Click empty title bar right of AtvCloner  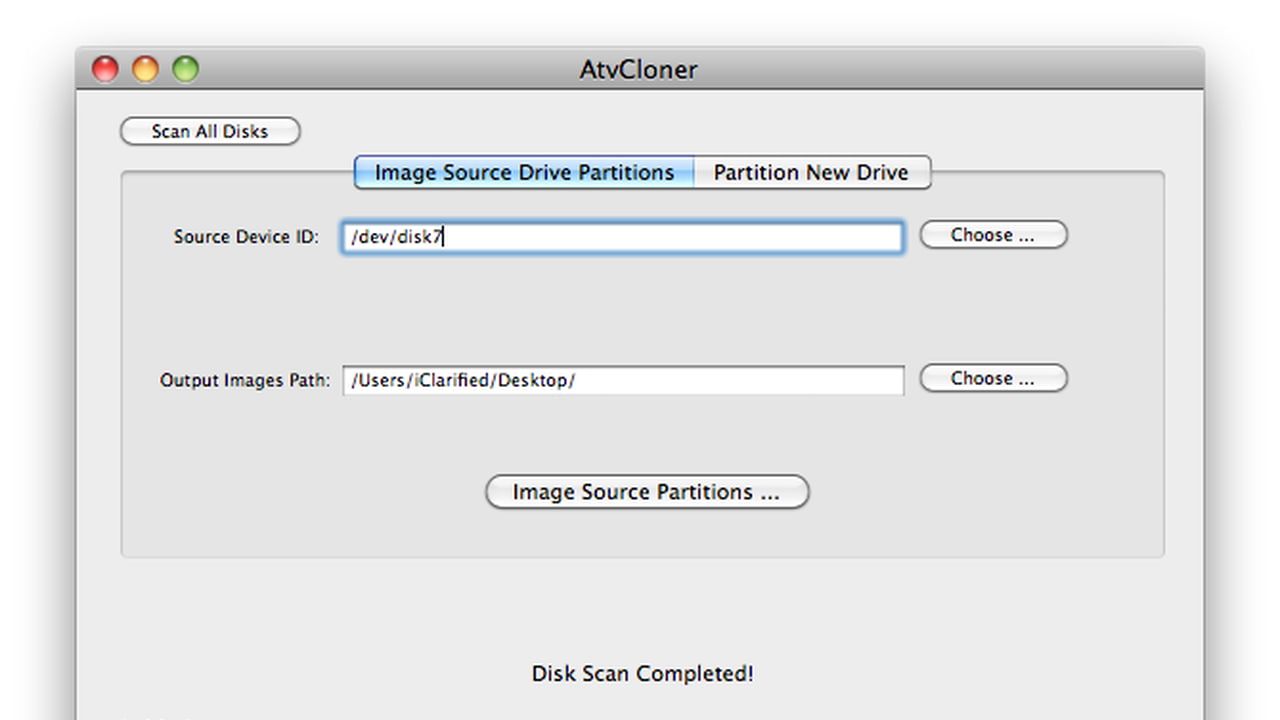click(x=950, y=69)
